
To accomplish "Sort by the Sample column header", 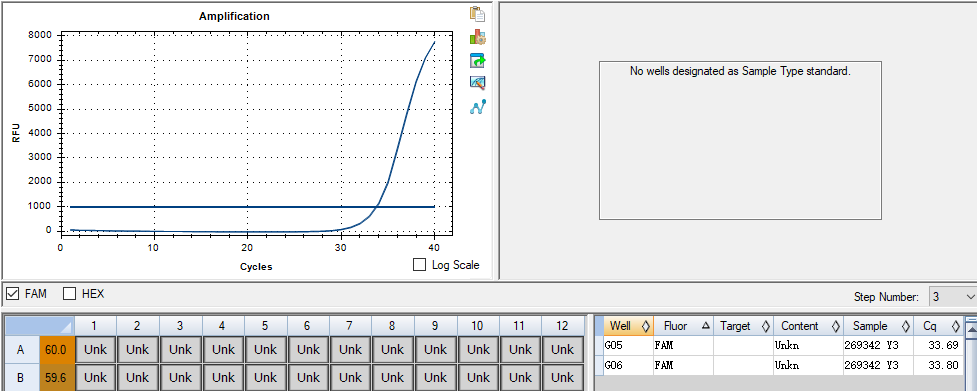I will pos(879,326).
